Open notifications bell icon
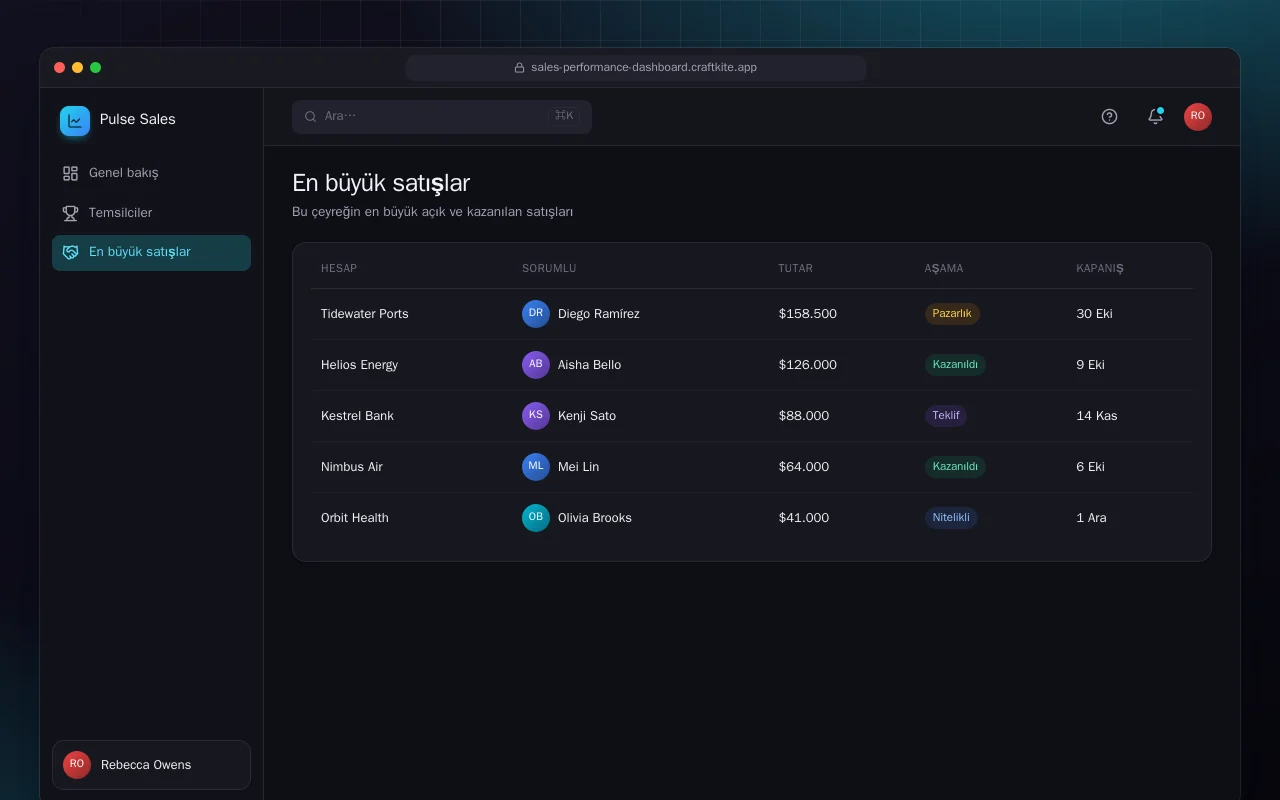The width and height of the screenshot is (1280, 800). [x=1155, y=116]
